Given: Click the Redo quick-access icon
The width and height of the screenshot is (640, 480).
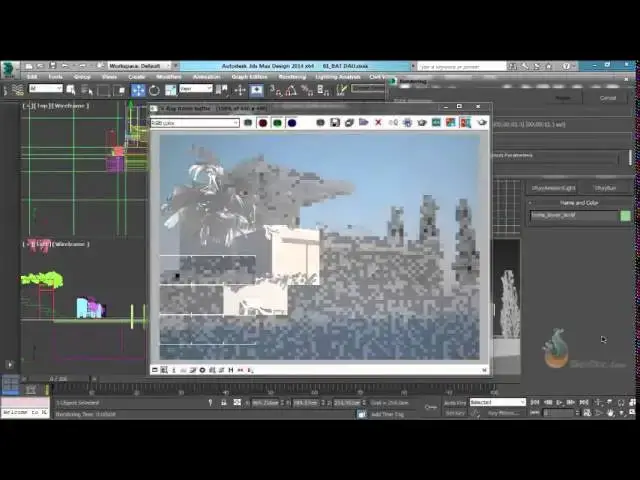Looking at the screenshot, I should pyautogui.click(x=82, y=65).
